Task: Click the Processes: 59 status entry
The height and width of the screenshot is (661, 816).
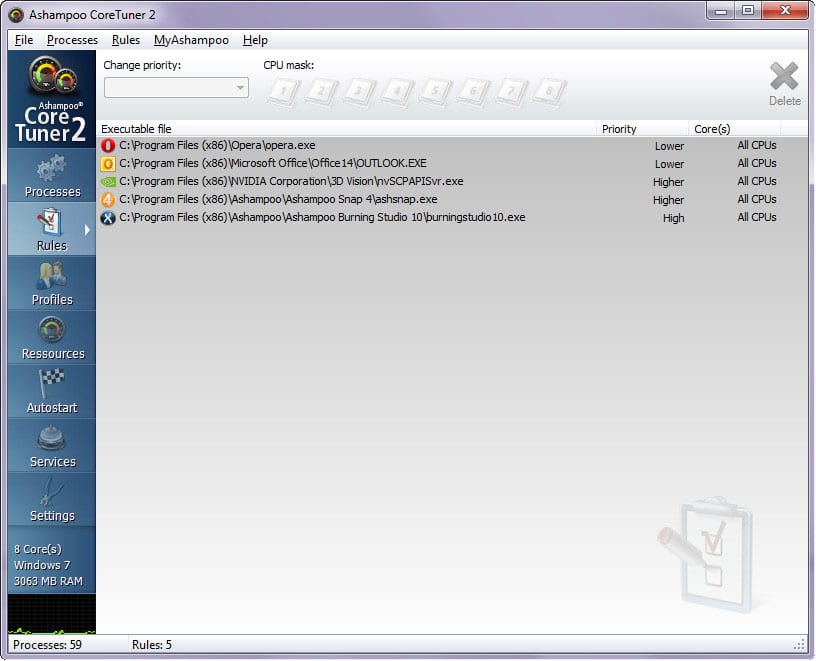Action: (47, 645)
